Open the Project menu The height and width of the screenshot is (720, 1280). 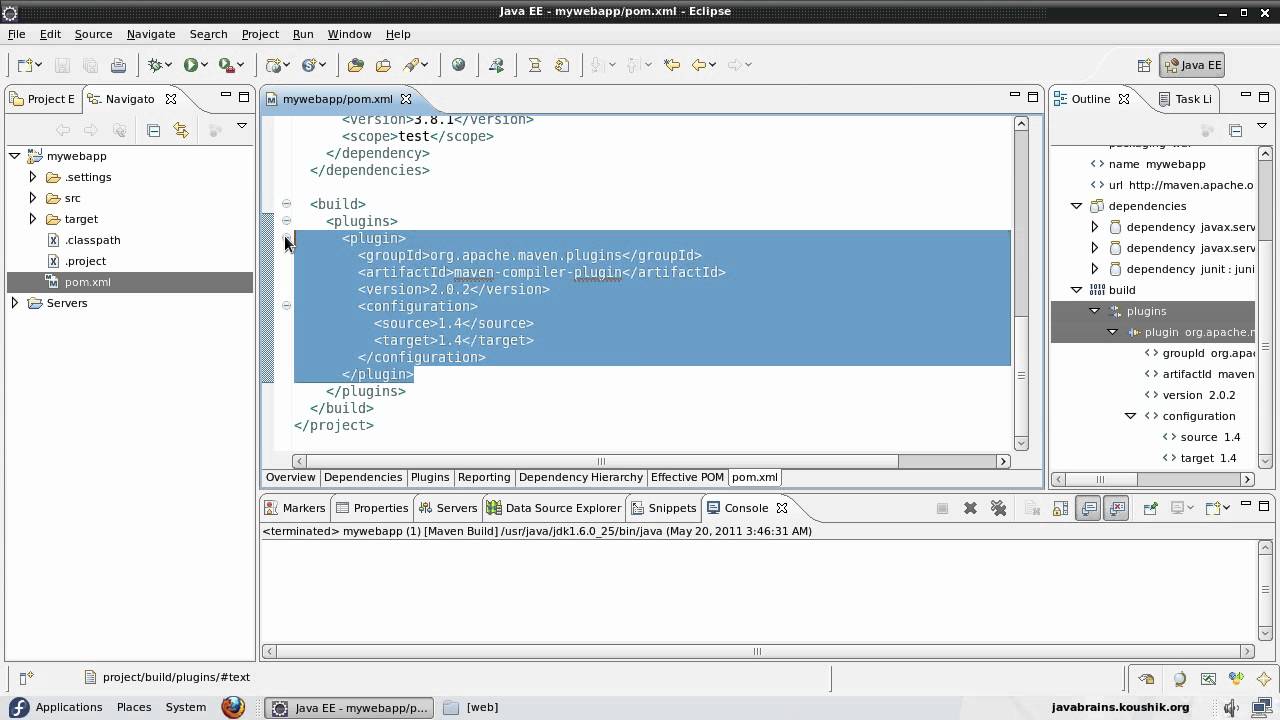tap(260, 34)
